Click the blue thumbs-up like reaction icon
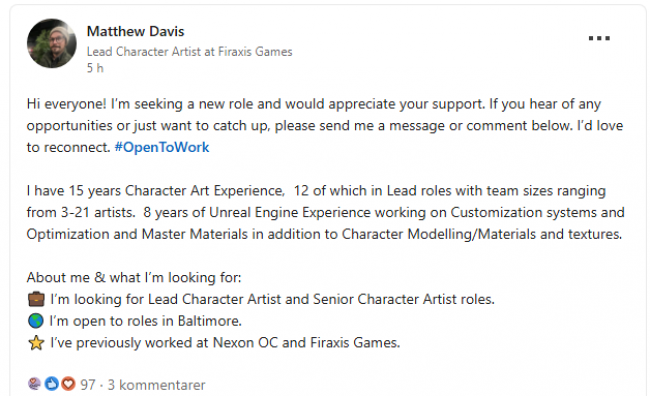This screenshot has width=650, height=396. (51, 384)
